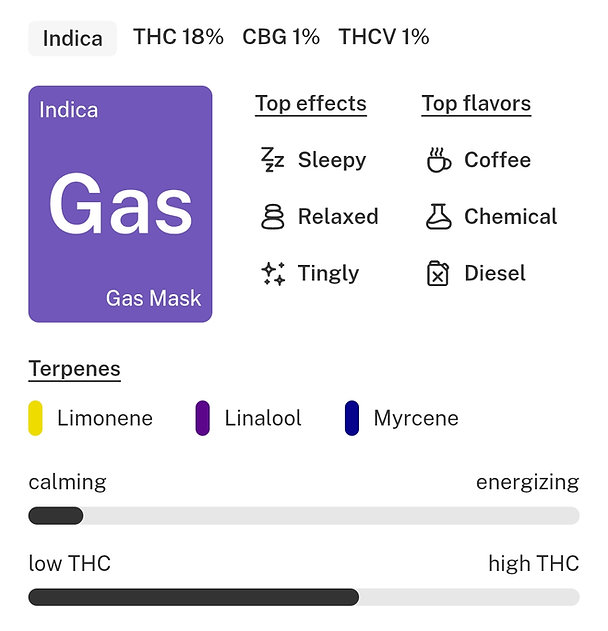The height and width of the screenshot is (631, 608).
Task: Open the Terpenes heading link
Action: 74,369
